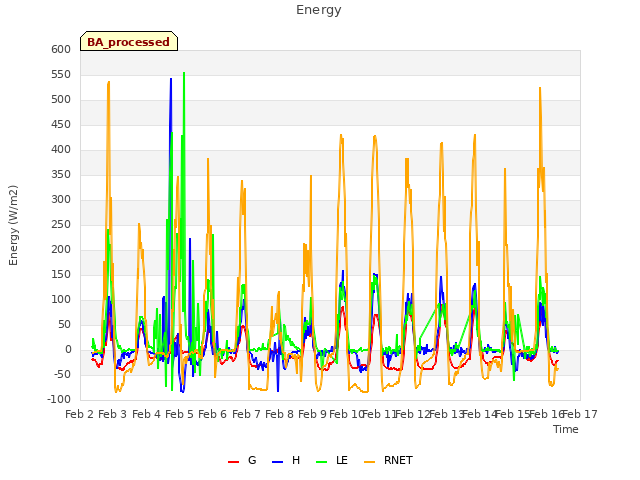Click the 50 y-axis tick label
The image size is (640, 480).
[x=64, y=324]
